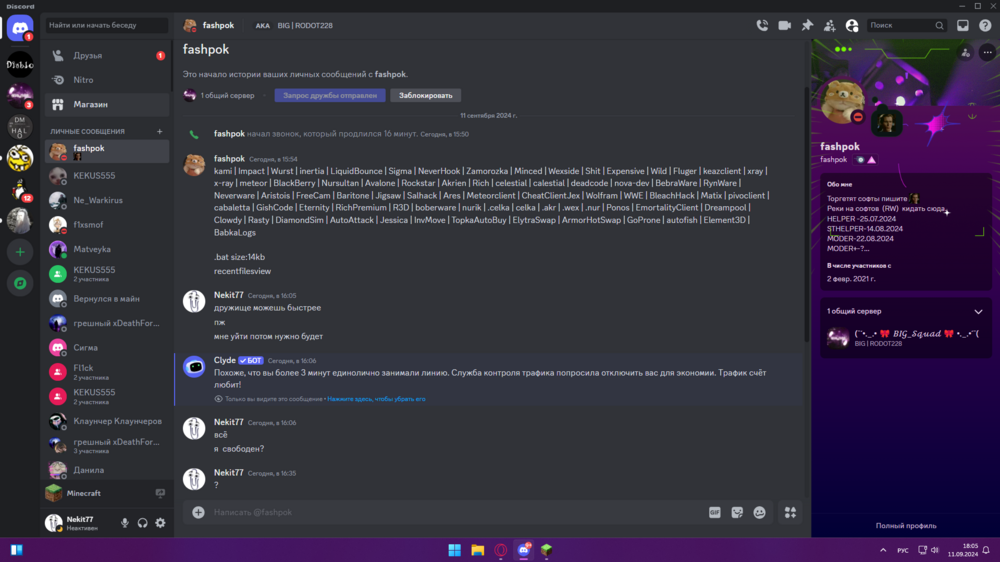Image resolution: width=1000 pixels, height=562 pixels.
Task: Open the inbox icon
Action: (962, 26)
